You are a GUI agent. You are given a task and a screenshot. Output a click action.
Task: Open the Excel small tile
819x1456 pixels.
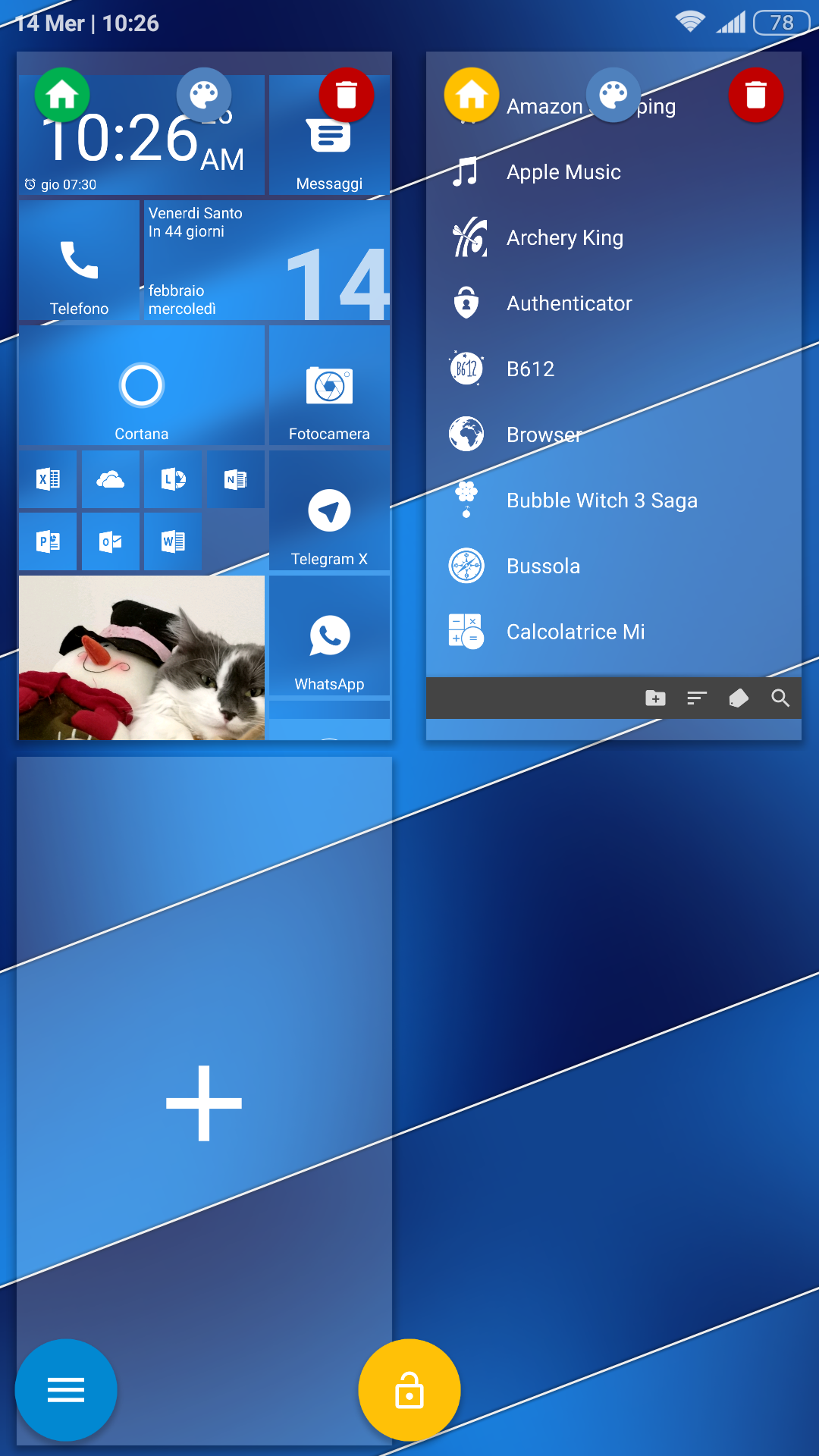[48, 479]
